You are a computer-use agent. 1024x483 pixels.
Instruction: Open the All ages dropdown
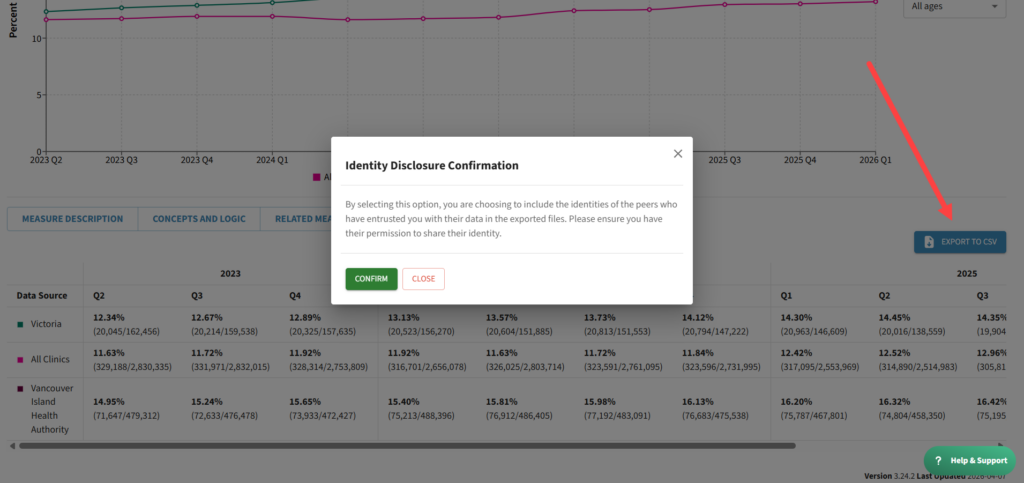tap(954, 7)
